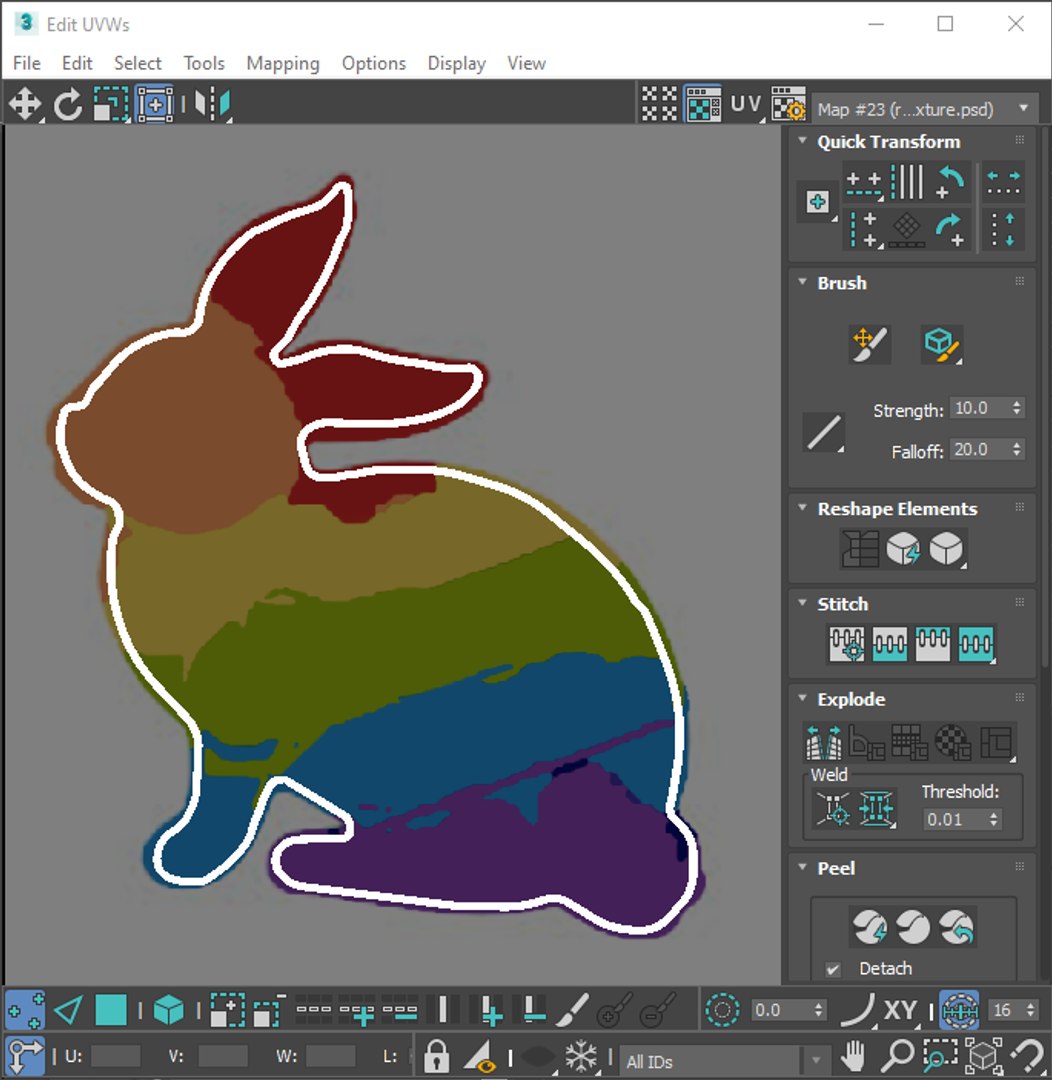The width and height of the screenshot is (1052, 1080).
Task: Click Stitch to Source icon
Action: (933, 644)
